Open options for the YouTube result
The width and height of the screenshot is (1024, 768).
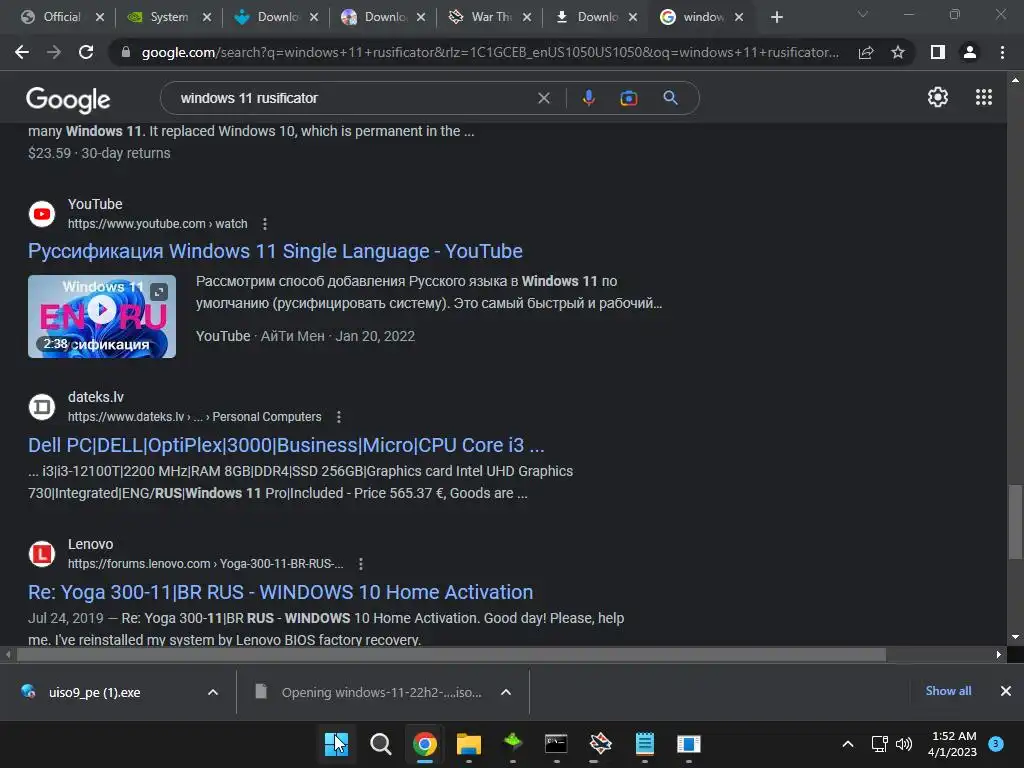[x=264, y=224]
